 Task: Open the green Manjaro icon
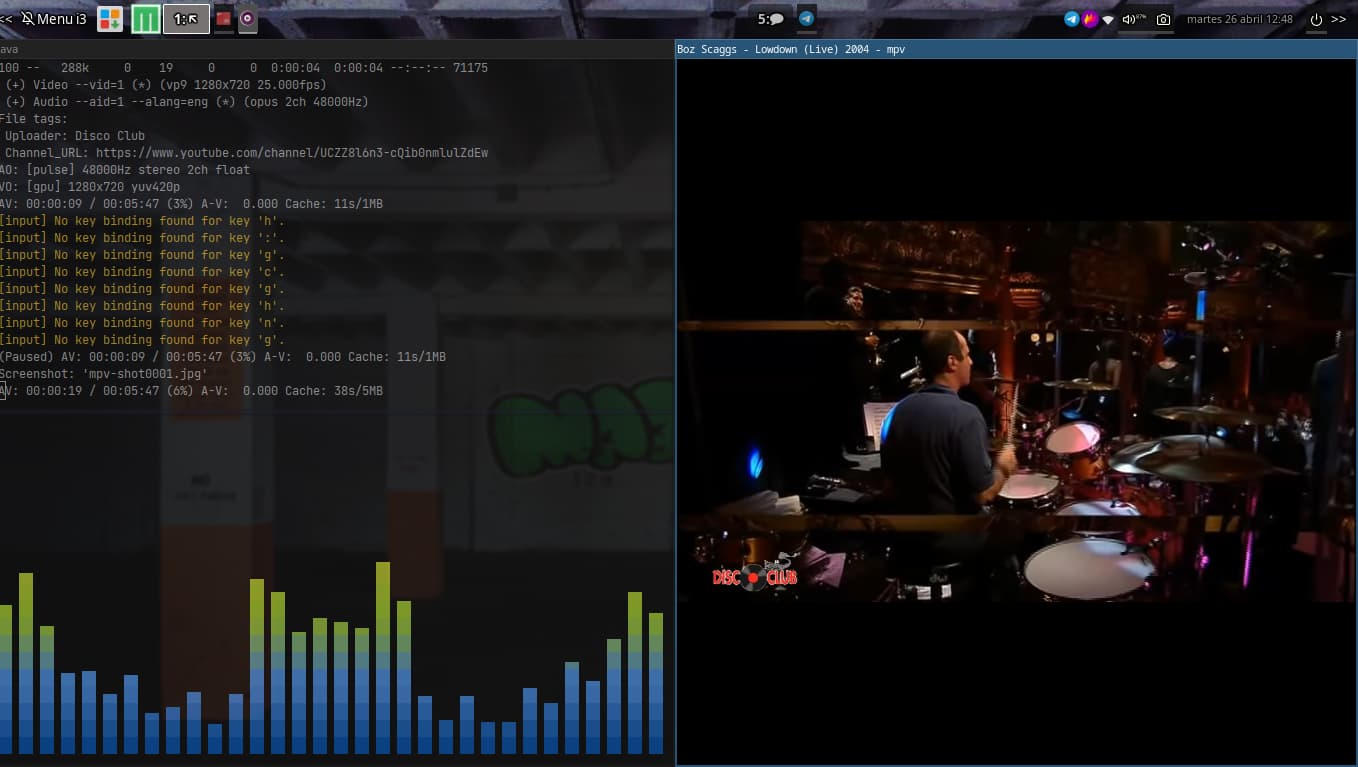[146, 19]
